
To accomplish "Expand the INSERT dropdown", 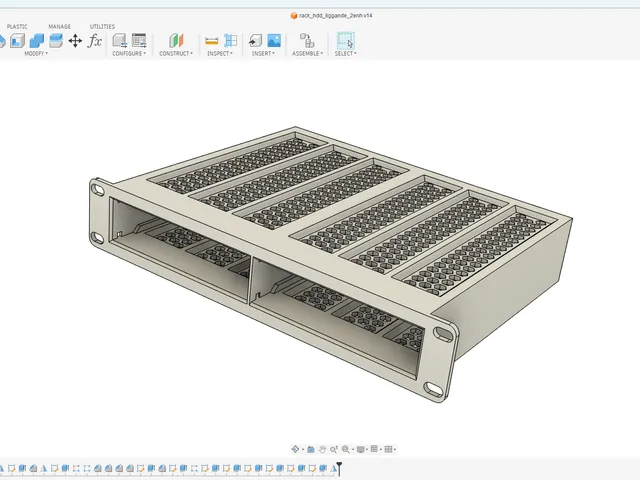I will (263, 53).
